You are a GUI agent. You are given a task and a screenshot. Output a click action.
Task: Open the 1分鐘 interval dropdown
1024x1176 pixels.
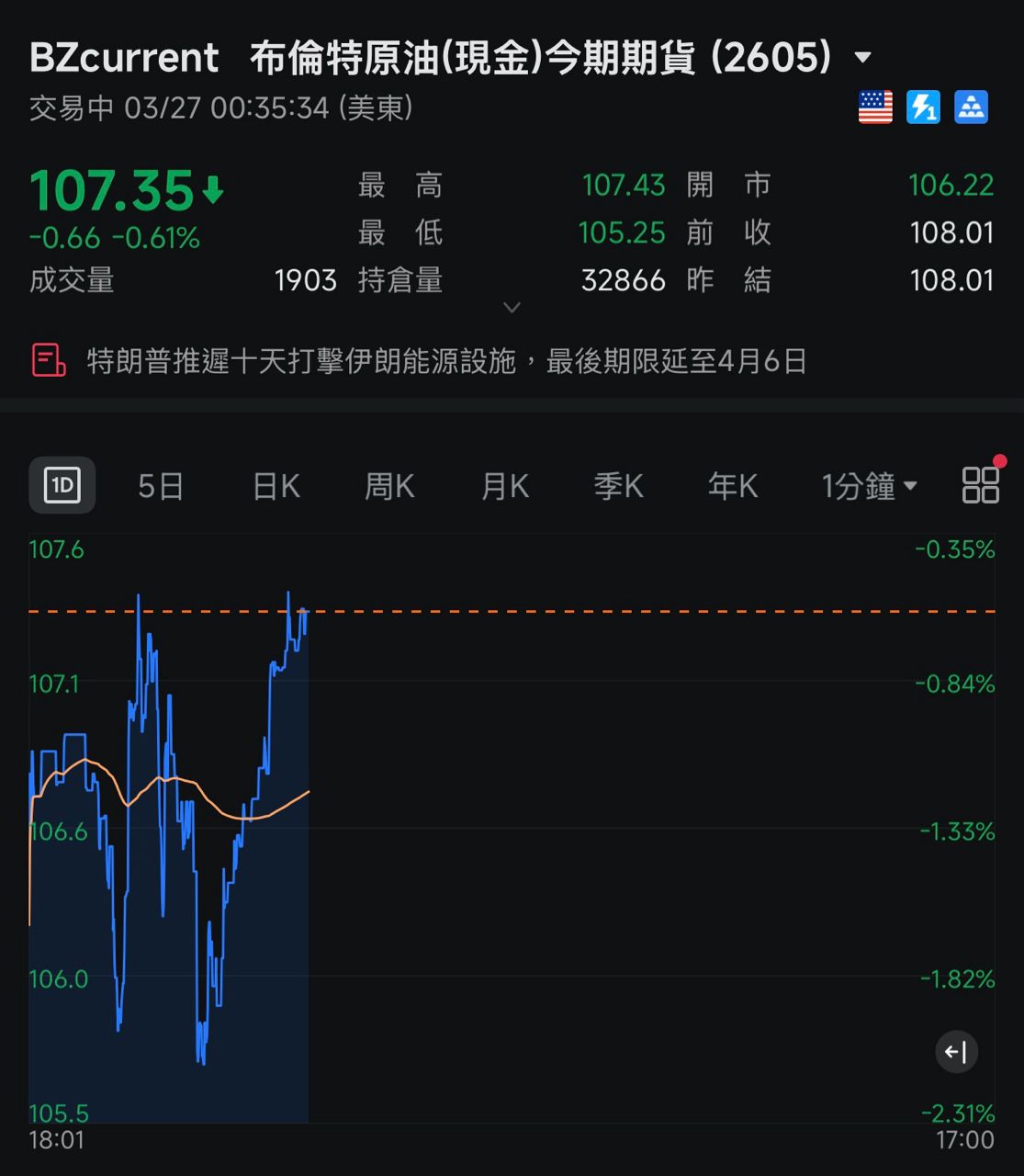pyautogui.click(x=869, y=486)
